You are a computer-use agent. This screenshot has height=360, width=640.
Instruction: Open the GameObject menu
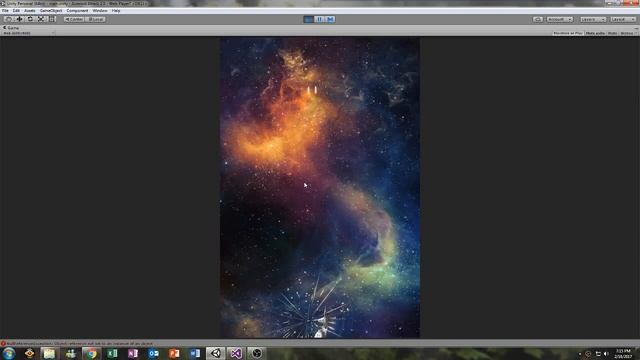pos(51,11)
